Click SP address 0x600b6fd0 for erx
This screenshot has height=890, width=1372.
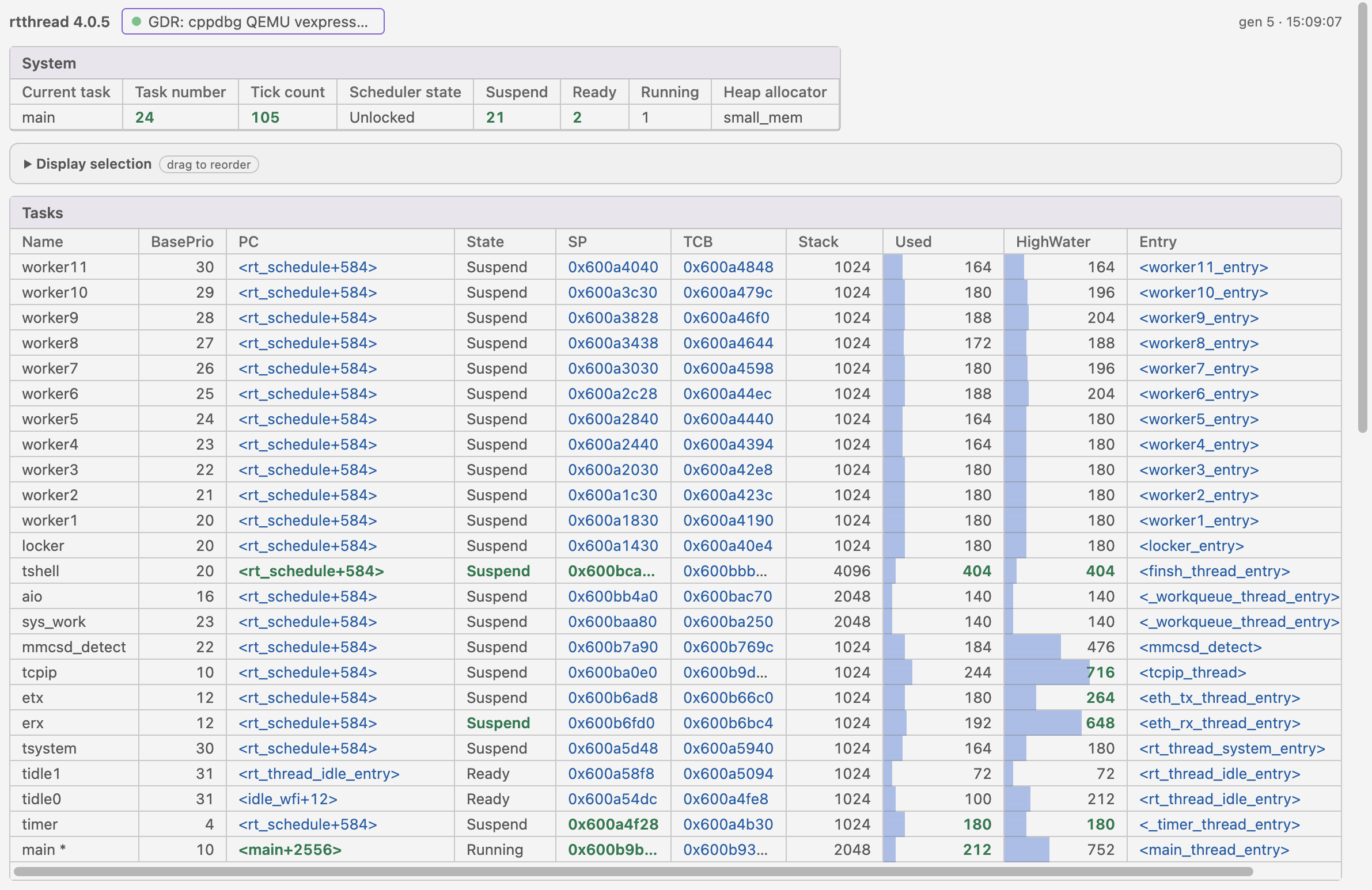tap(611, 724)
